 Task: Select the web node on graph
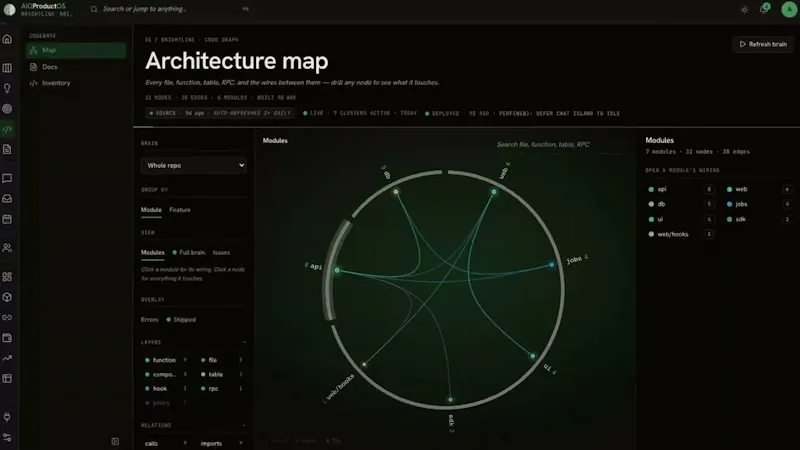pos(493,192)
